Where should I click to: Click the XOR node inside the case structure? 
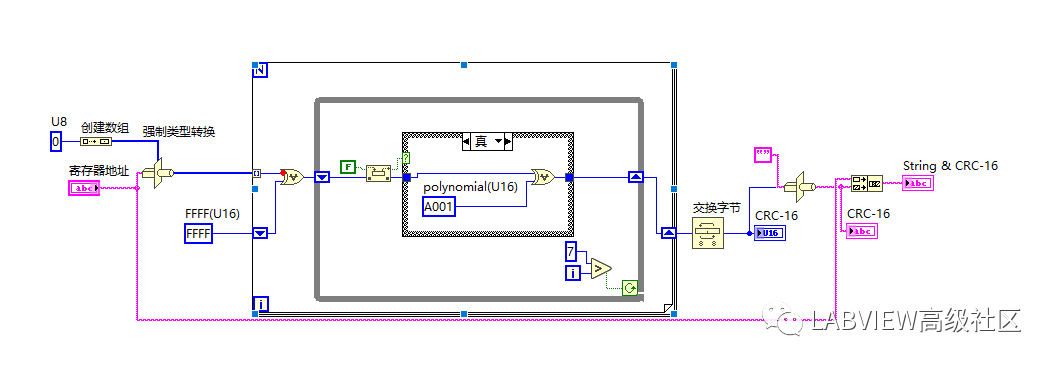pyautogui.click(x=543, y=178)
